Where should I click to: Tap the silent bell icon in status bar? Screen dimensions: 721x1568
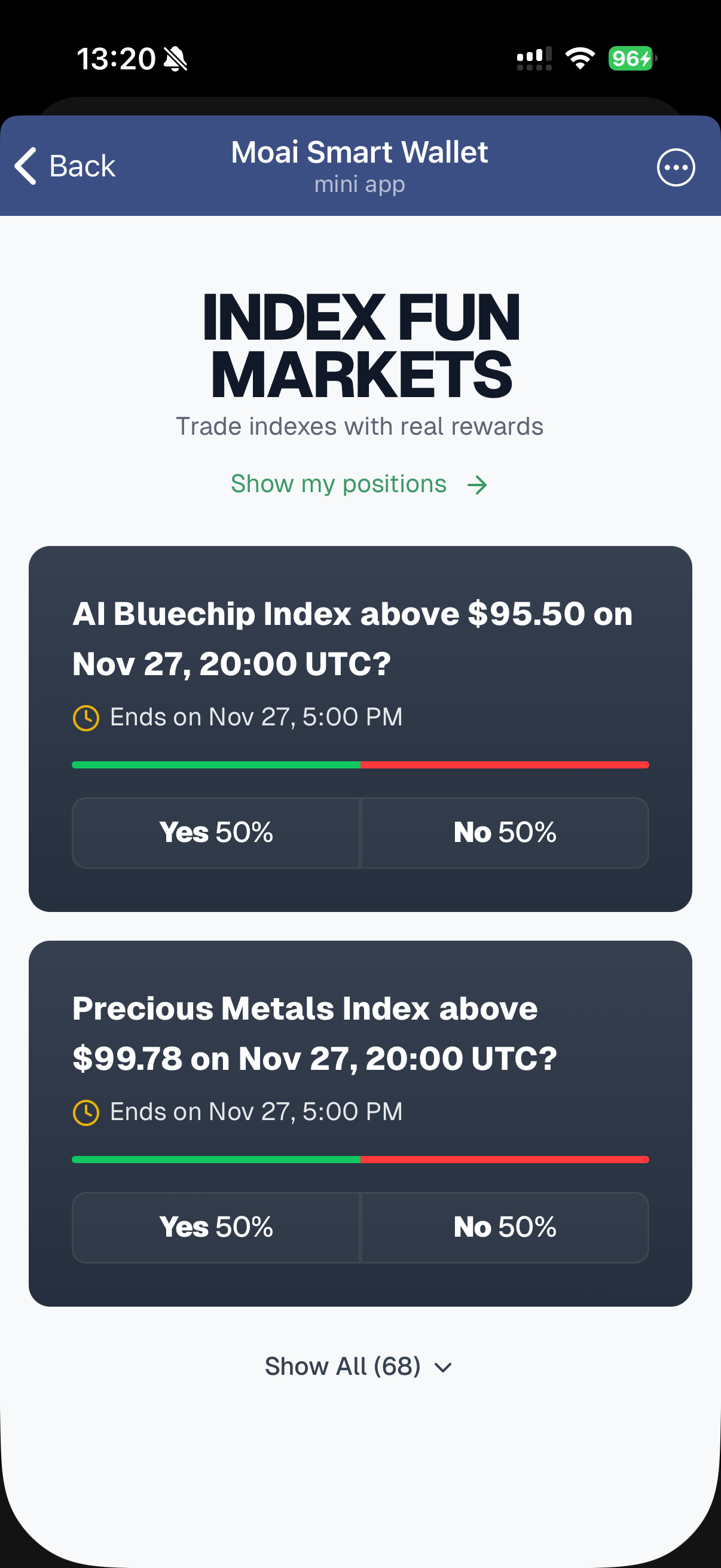coord(176,59)
